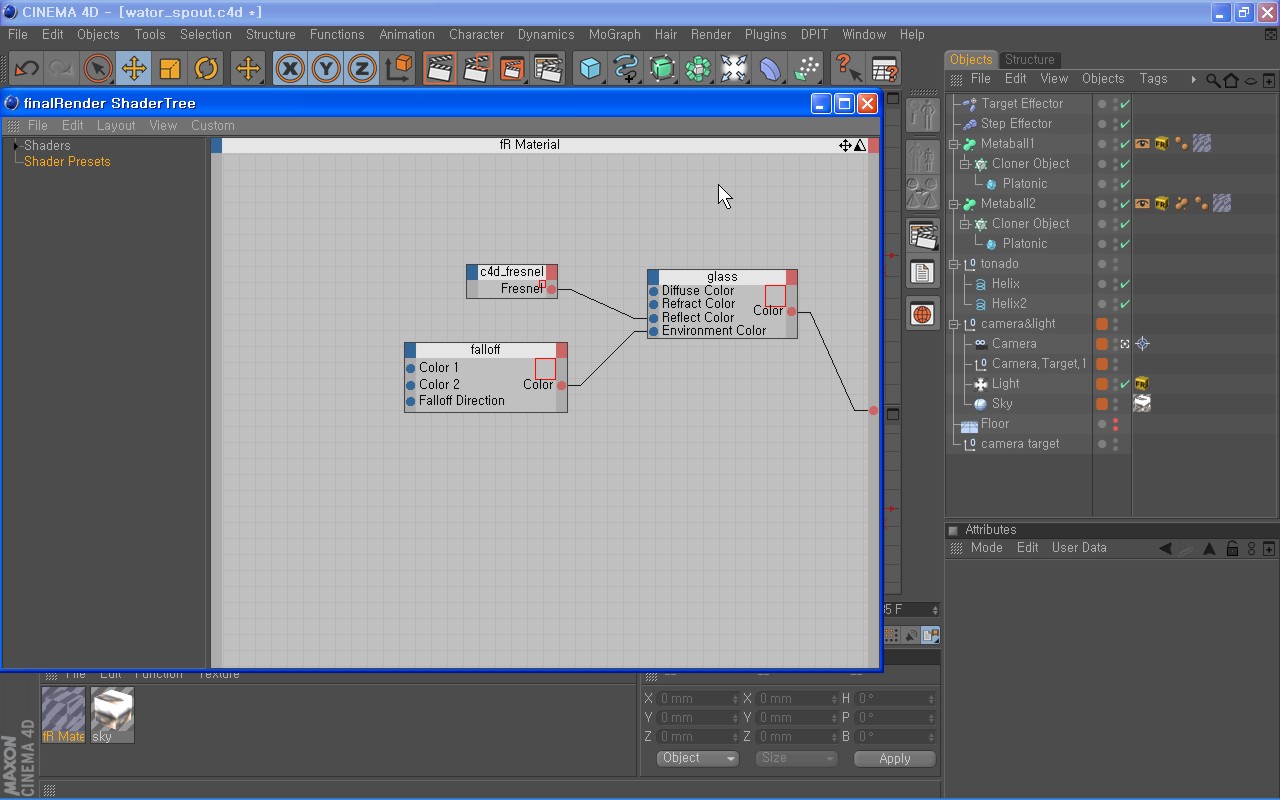Toggle enable checkmark for Metaball2

(1125, 204)
